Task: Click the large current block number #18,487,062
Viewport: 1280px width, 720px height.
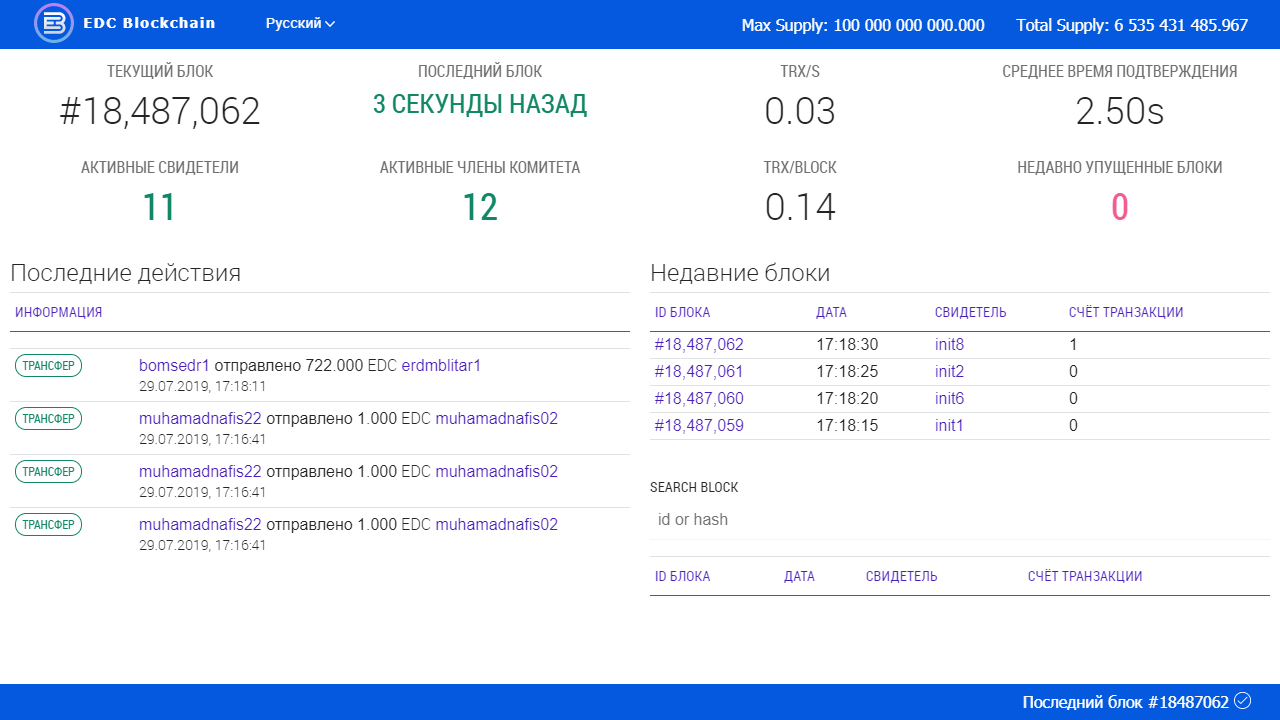Action: pyautogui.click(x=160, y=112)
